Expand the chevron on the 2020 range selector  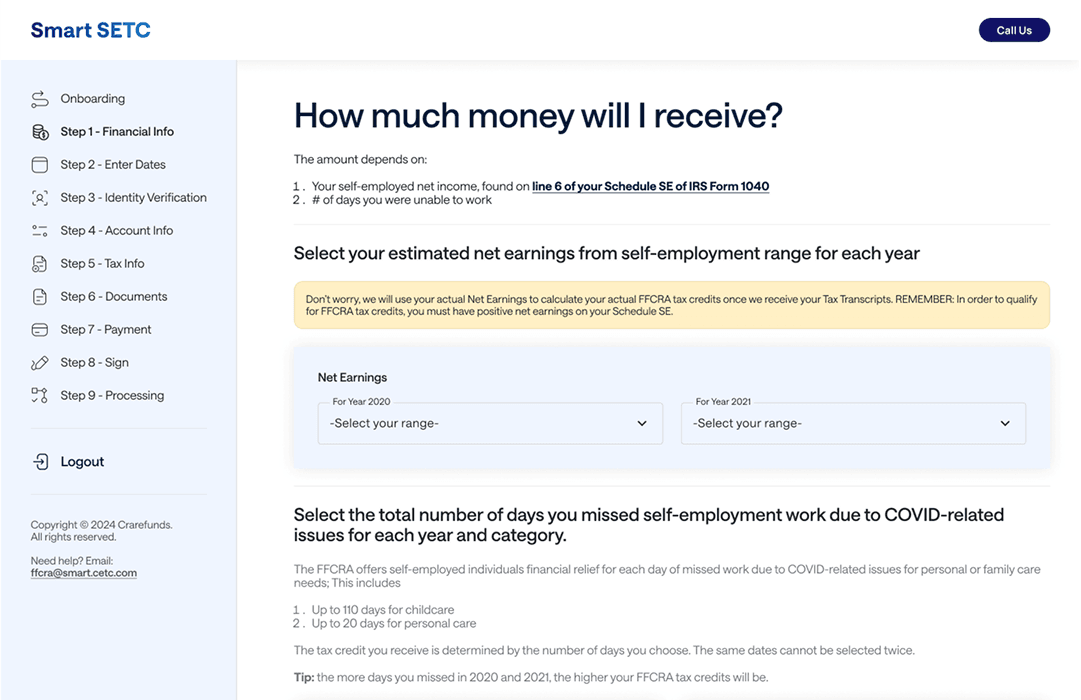pos(641,423)
